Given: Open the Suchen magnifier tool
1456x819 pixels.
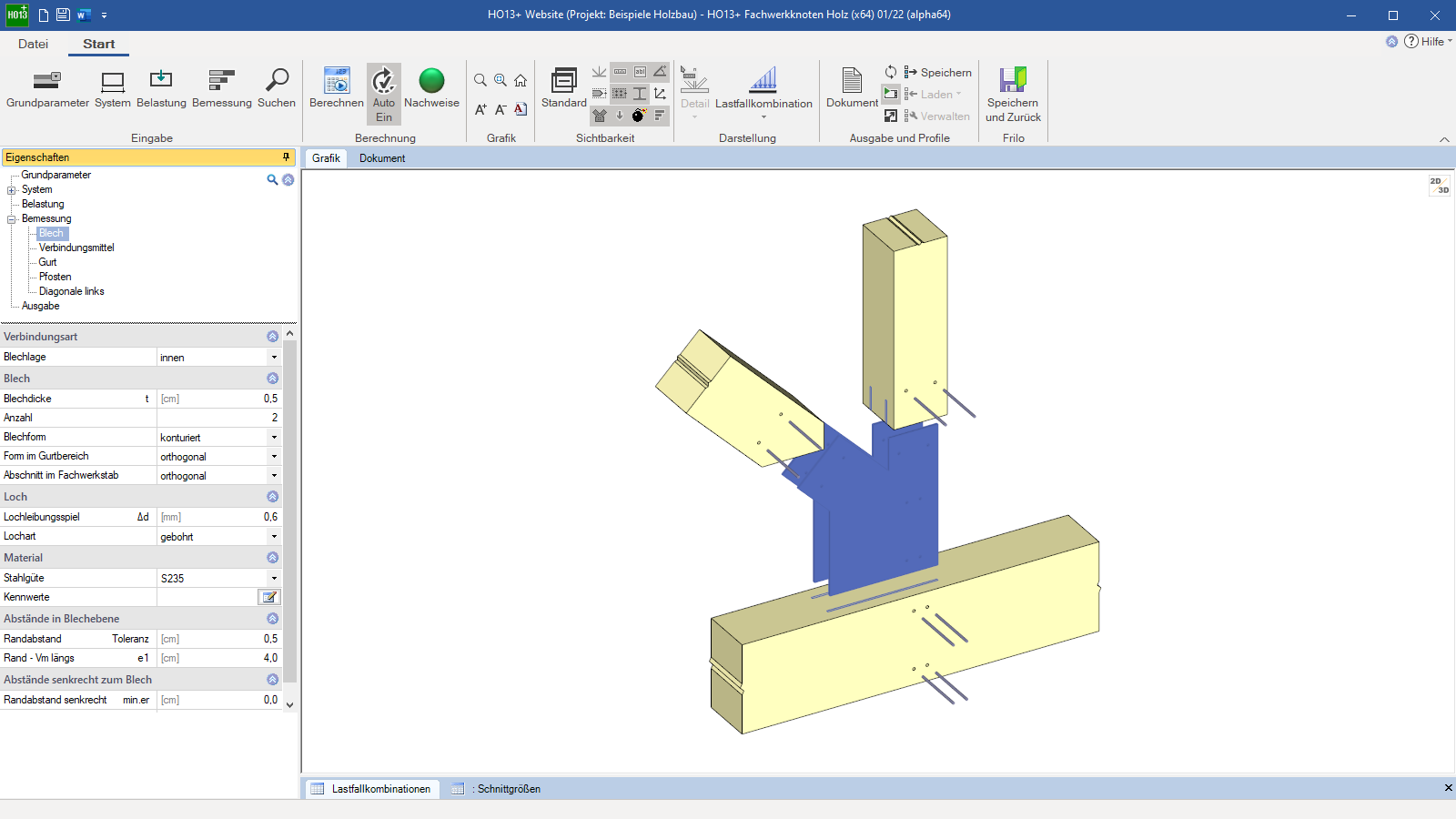Looking at the screenshot, I should pos(277,89).
